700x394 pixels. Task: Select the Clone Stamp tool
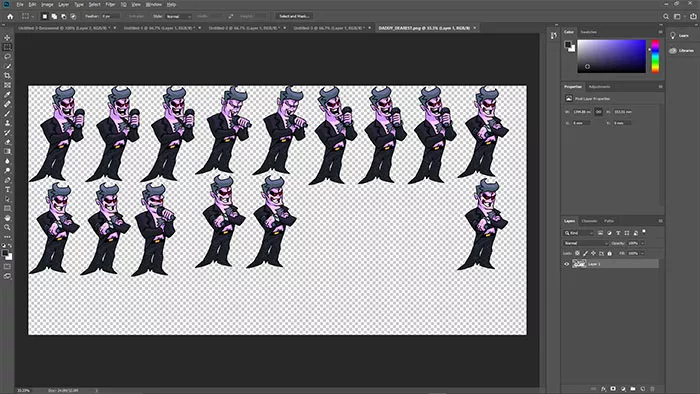pyautogui.click(x=7, y=123)
